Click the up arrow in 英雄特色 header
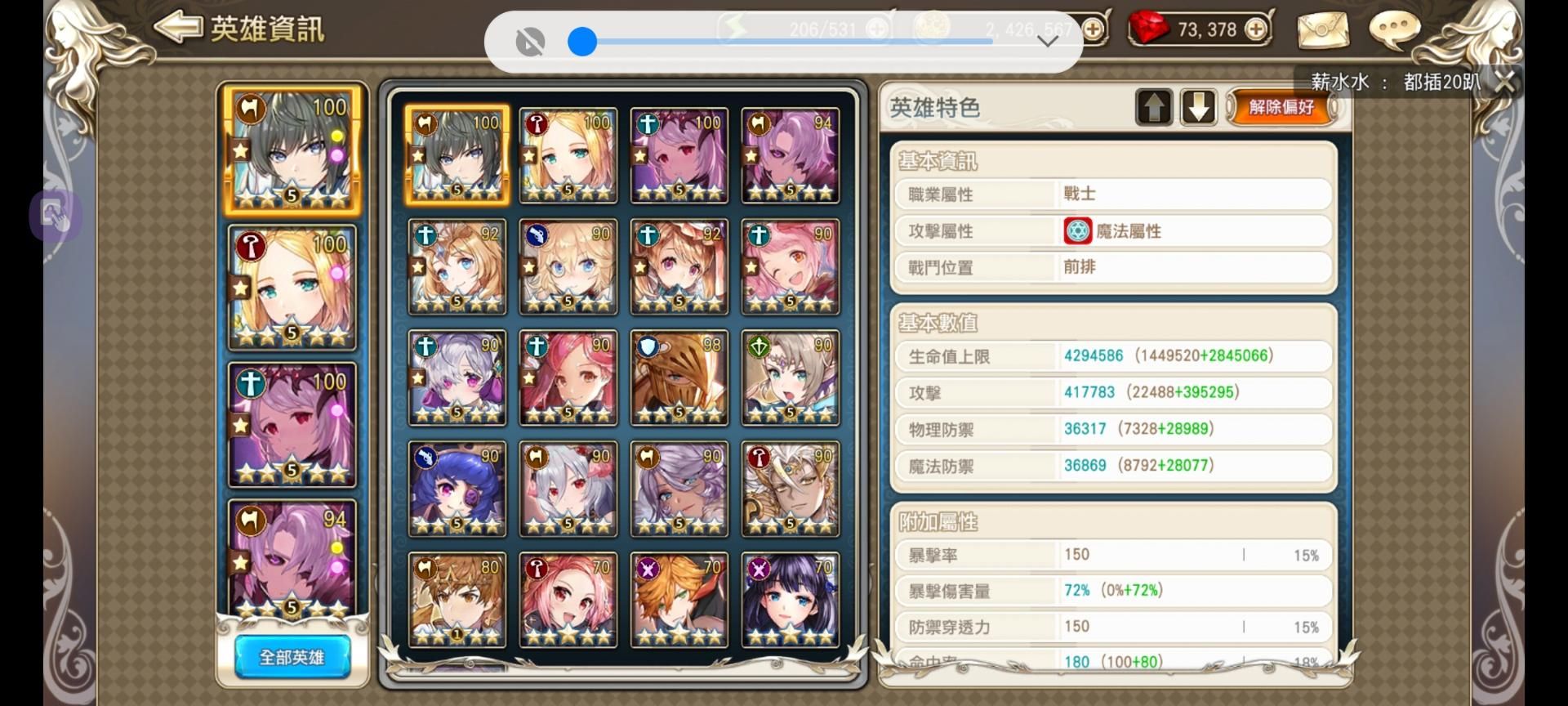The height and width of the screenshot is (706, 1568). (x=1154, y=107)
